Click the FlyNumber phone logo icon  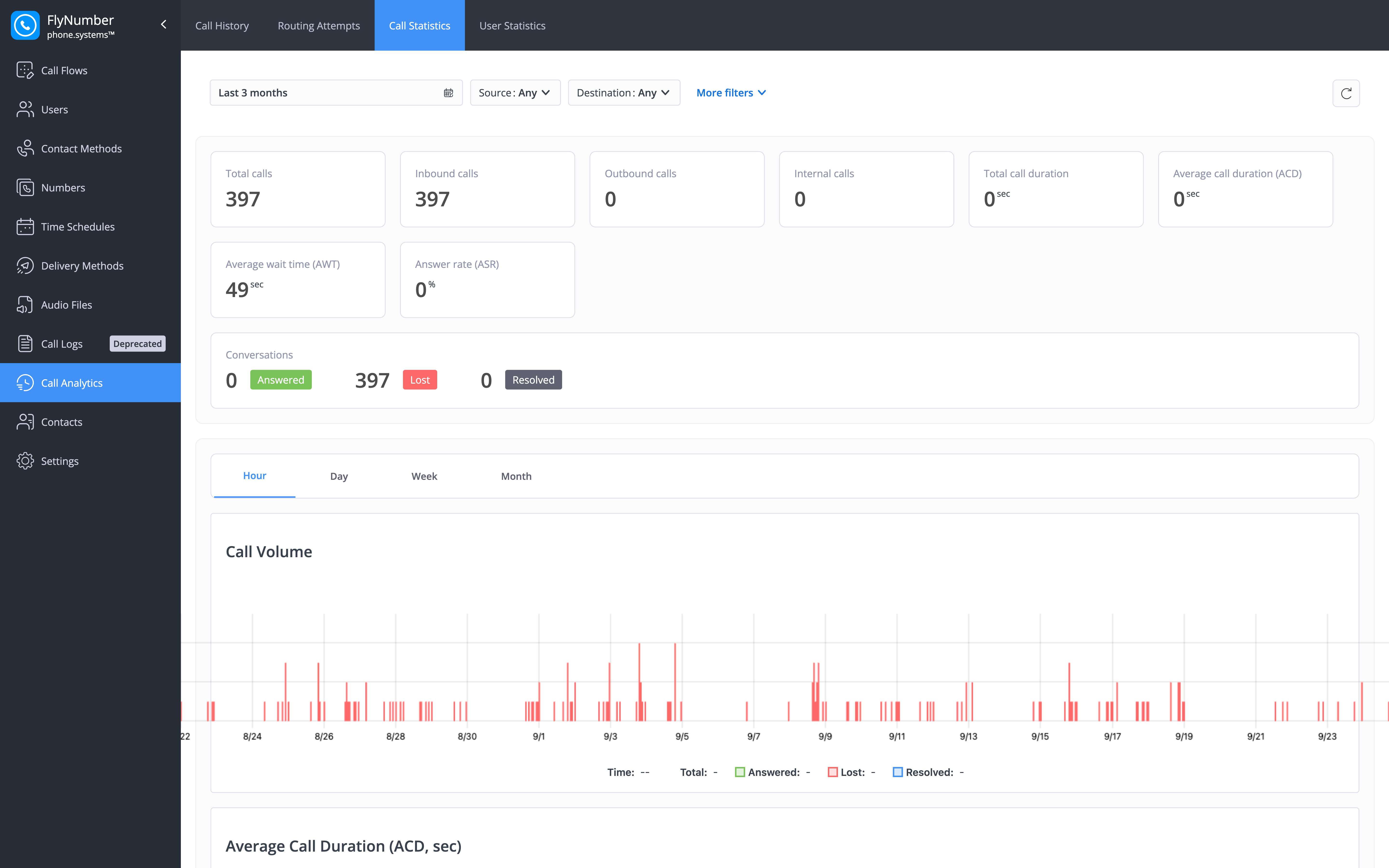[x=25, y=25]
